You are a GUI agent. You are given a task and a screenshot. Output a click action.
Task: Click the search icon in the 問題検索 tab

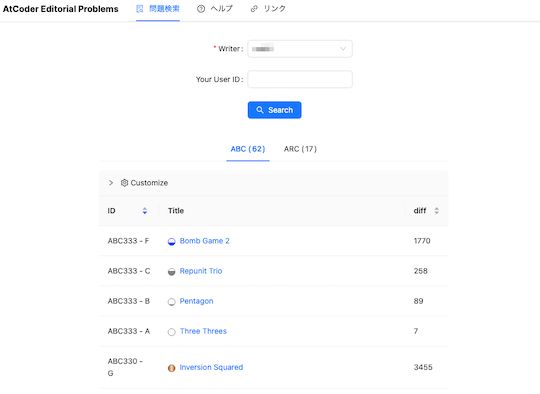tap(139, 9)
